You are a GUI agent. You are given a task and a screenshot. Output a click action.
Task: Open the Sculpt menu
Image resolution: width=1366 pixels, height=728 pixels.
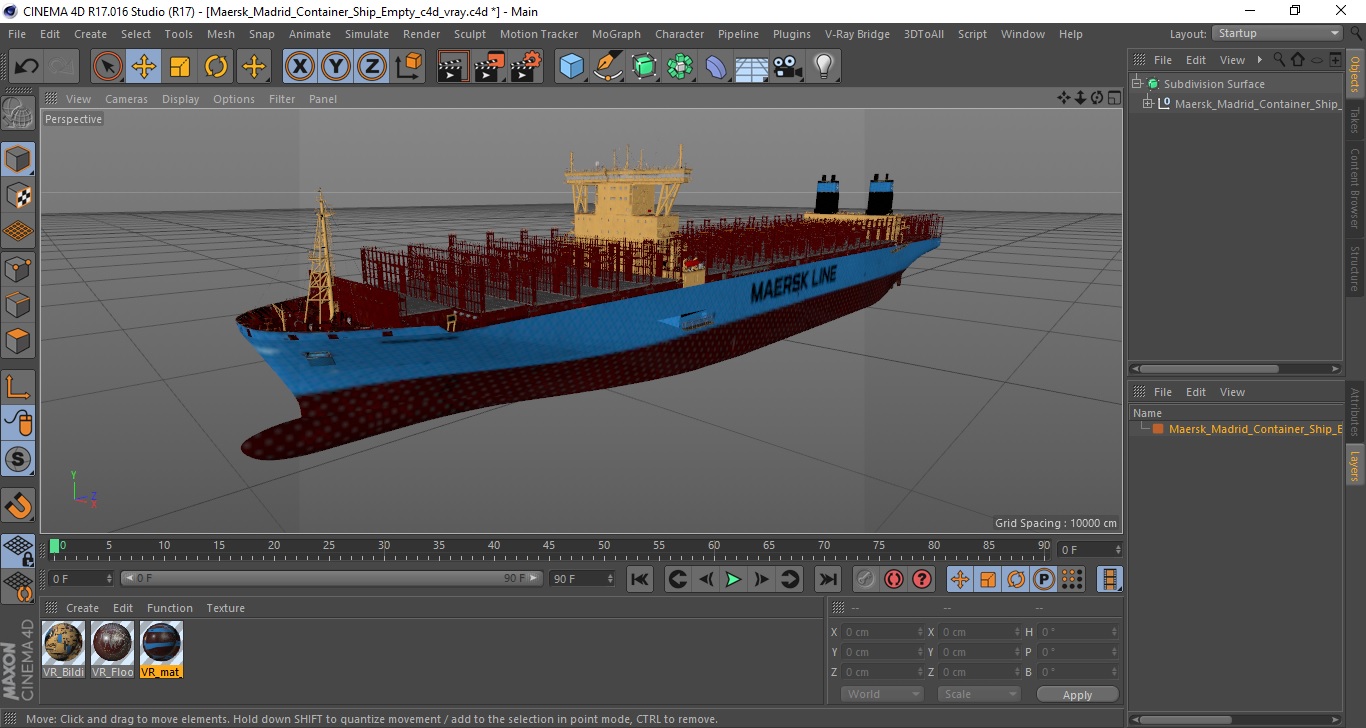pyautogui.click(x=470, y=34)
